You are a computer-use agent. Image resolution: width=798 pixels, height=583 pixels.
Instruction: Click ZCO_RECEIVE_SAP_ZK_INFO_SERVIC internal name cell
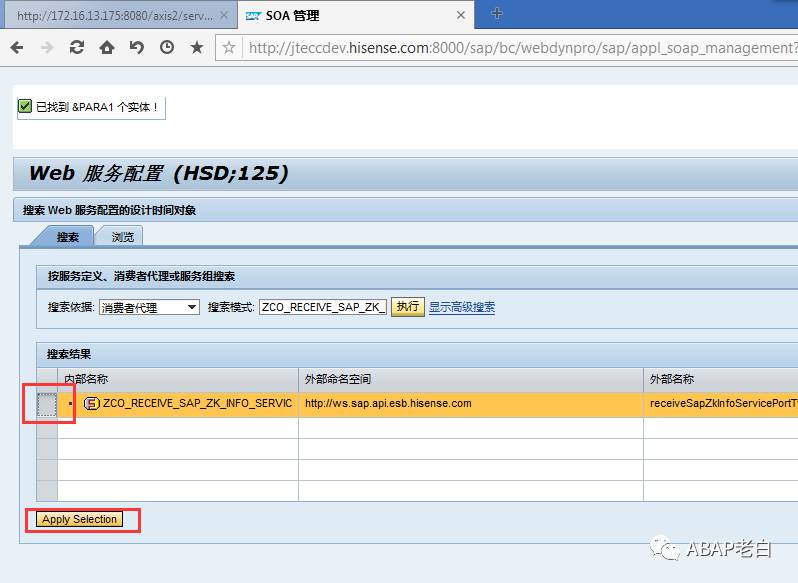(x=178, y=404)
